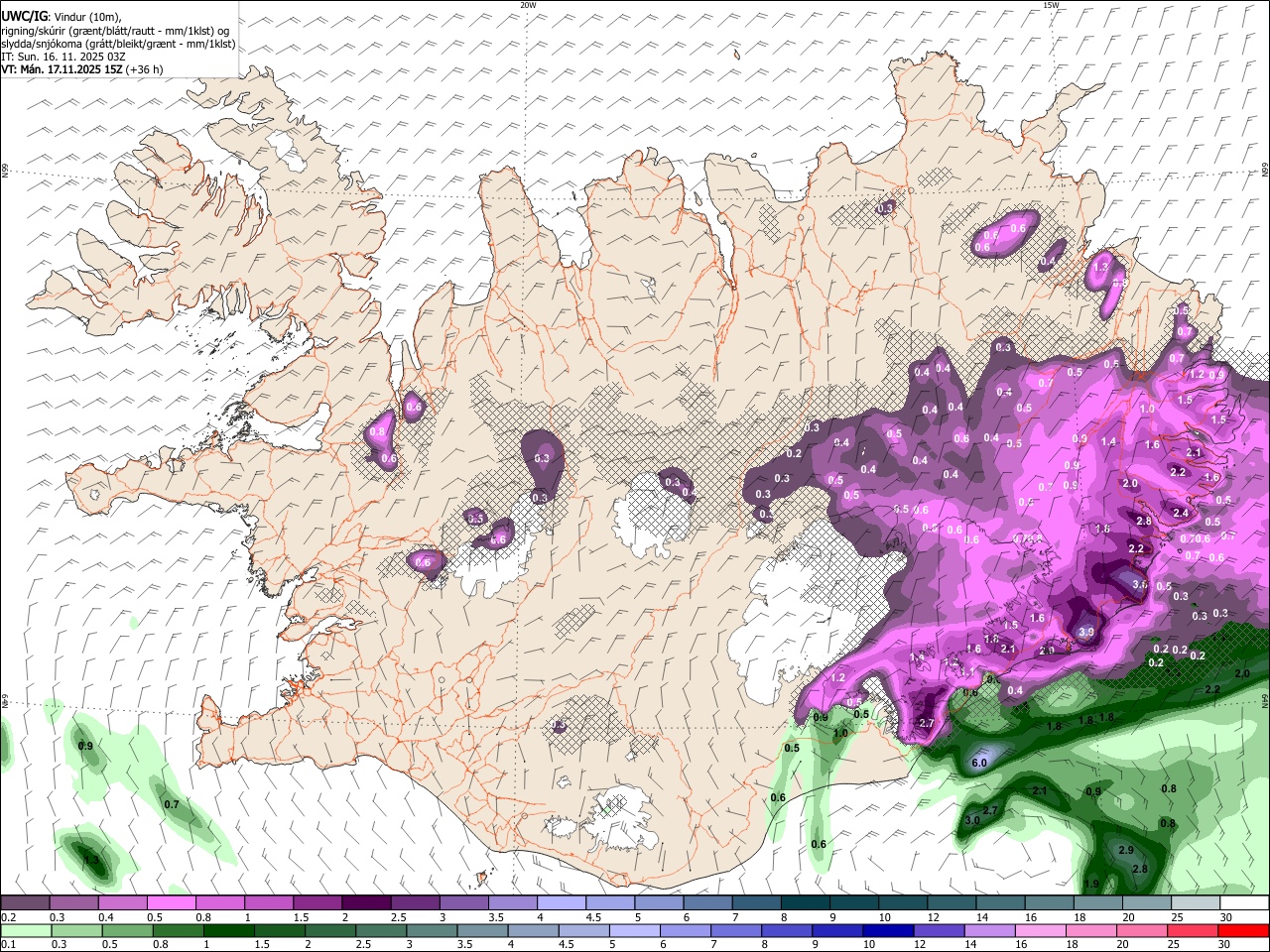Click the 'slydda/snjókoma (grátt/bleikt/grænt' header line
The height and width of the screenshot is (952, 1270).
pos(118,44)
